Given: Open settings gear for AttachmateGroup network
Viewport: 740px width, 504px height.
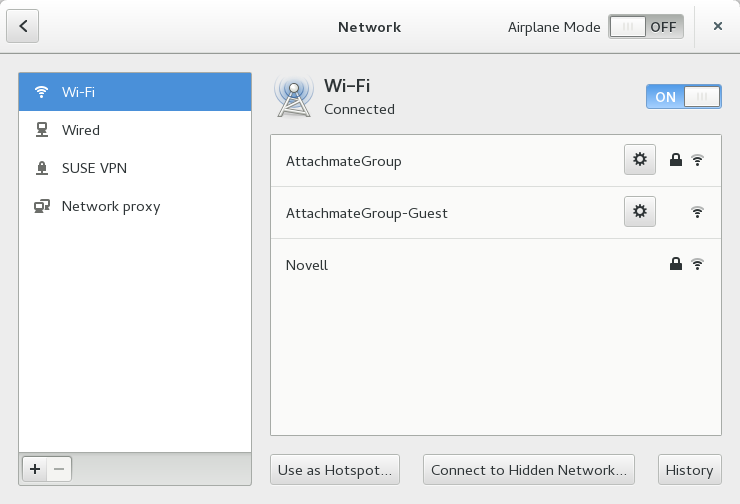Looking at the screenshot, I should click(x=640, y=160).
